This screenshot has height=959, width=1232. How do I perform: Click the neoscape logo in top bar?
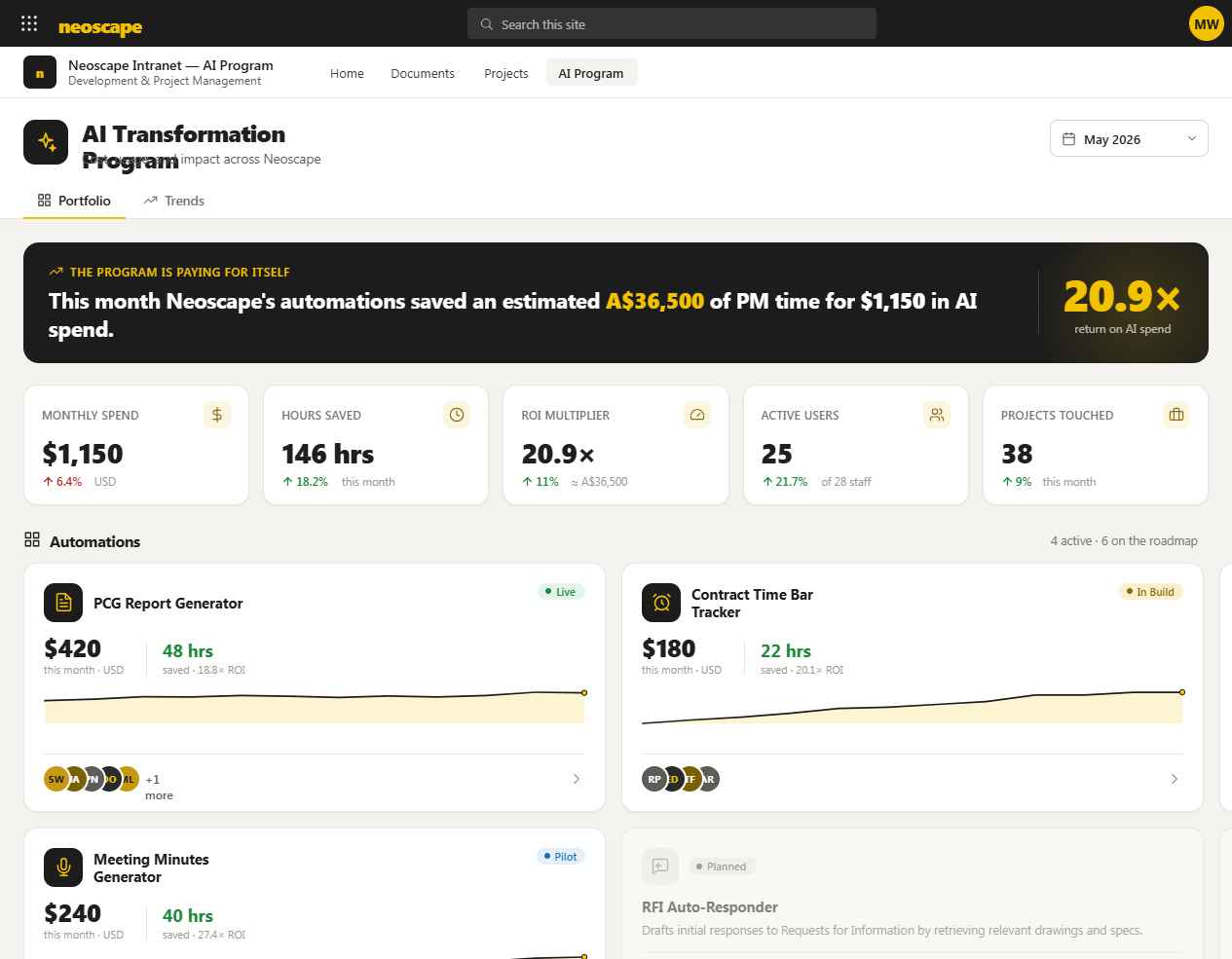(100, 26)
